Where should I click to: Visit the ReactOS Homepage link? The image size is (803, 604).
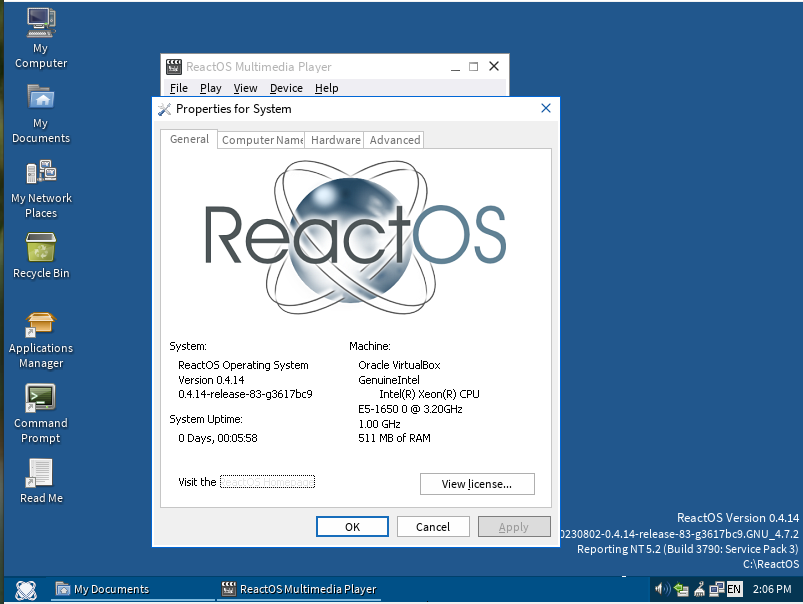tap(267, 482)
